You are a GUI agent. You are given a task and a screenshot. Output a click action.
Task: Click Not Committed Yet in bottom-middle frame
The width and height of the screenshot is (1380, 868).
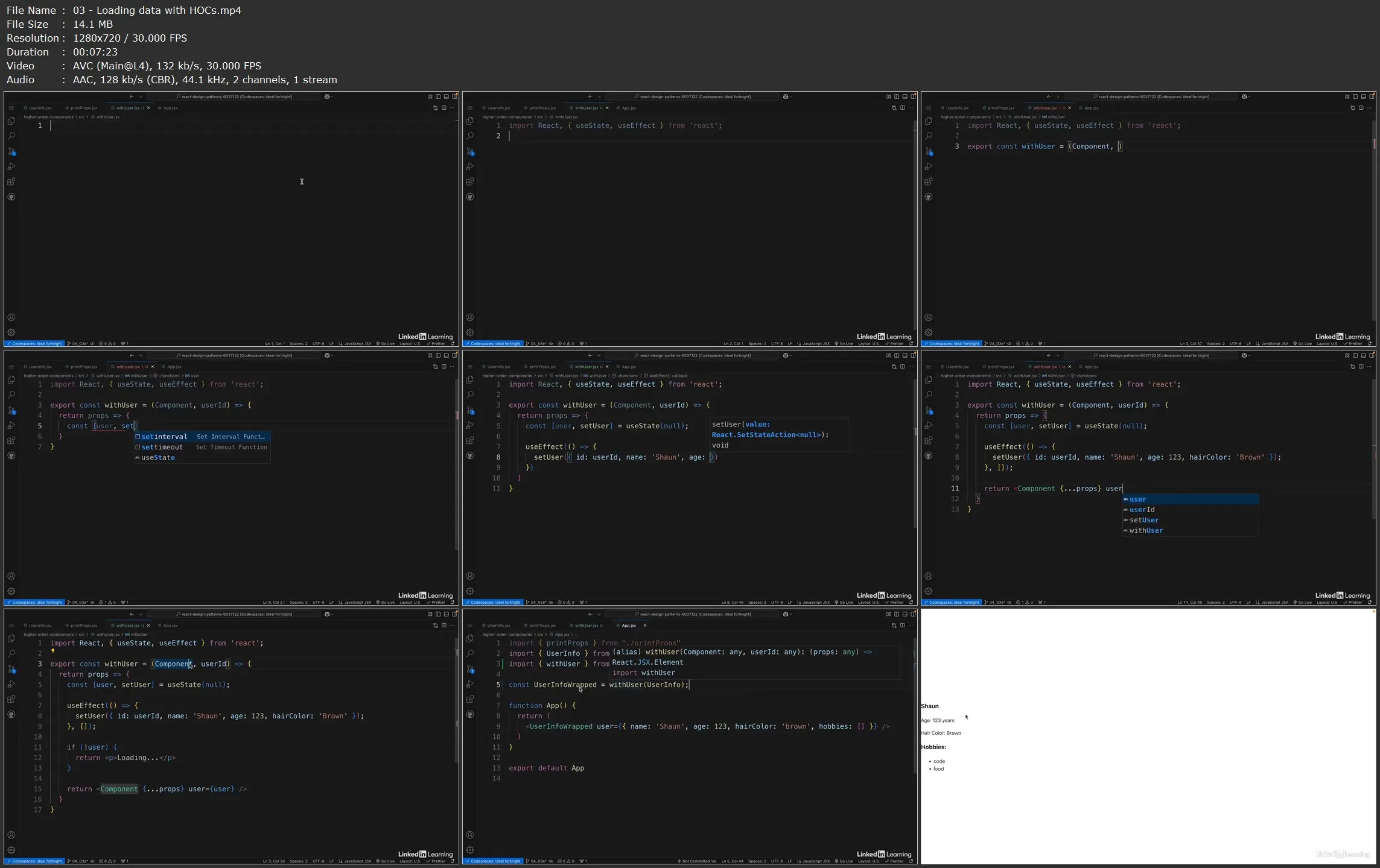698,861
